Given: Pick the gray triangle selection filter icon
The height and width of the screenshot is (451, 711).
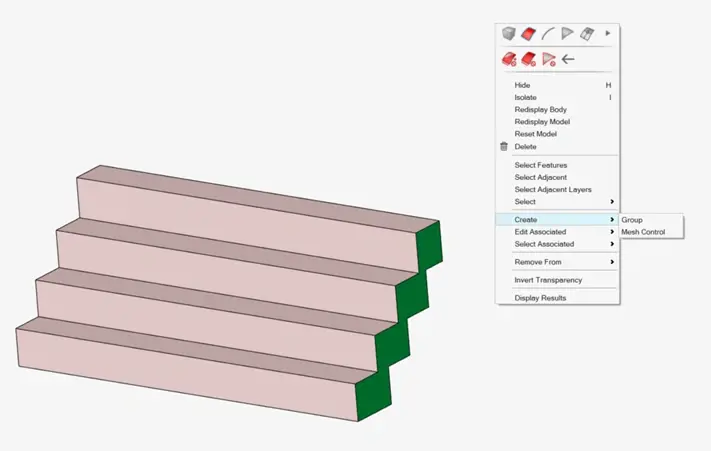Looking at the screenshot, I should 567,34.
